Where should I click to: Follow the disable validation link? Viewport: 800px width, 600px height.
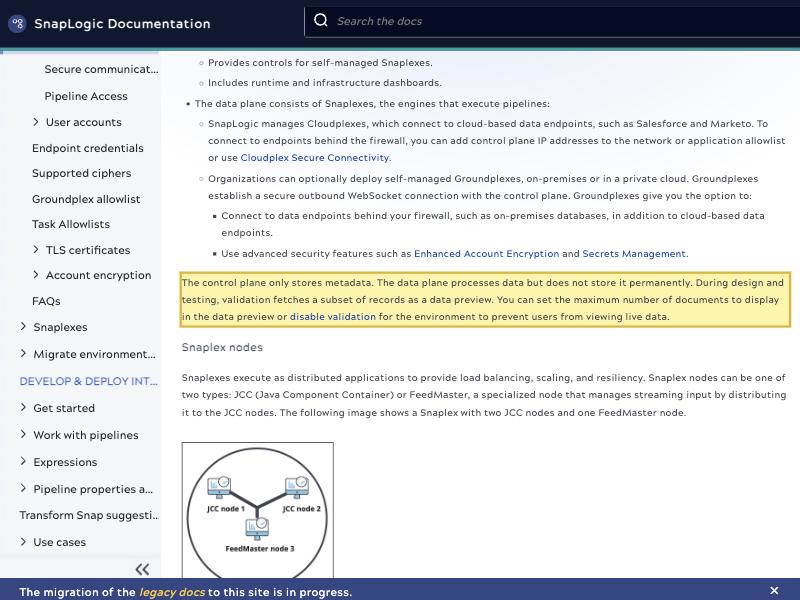coord(333,316)
